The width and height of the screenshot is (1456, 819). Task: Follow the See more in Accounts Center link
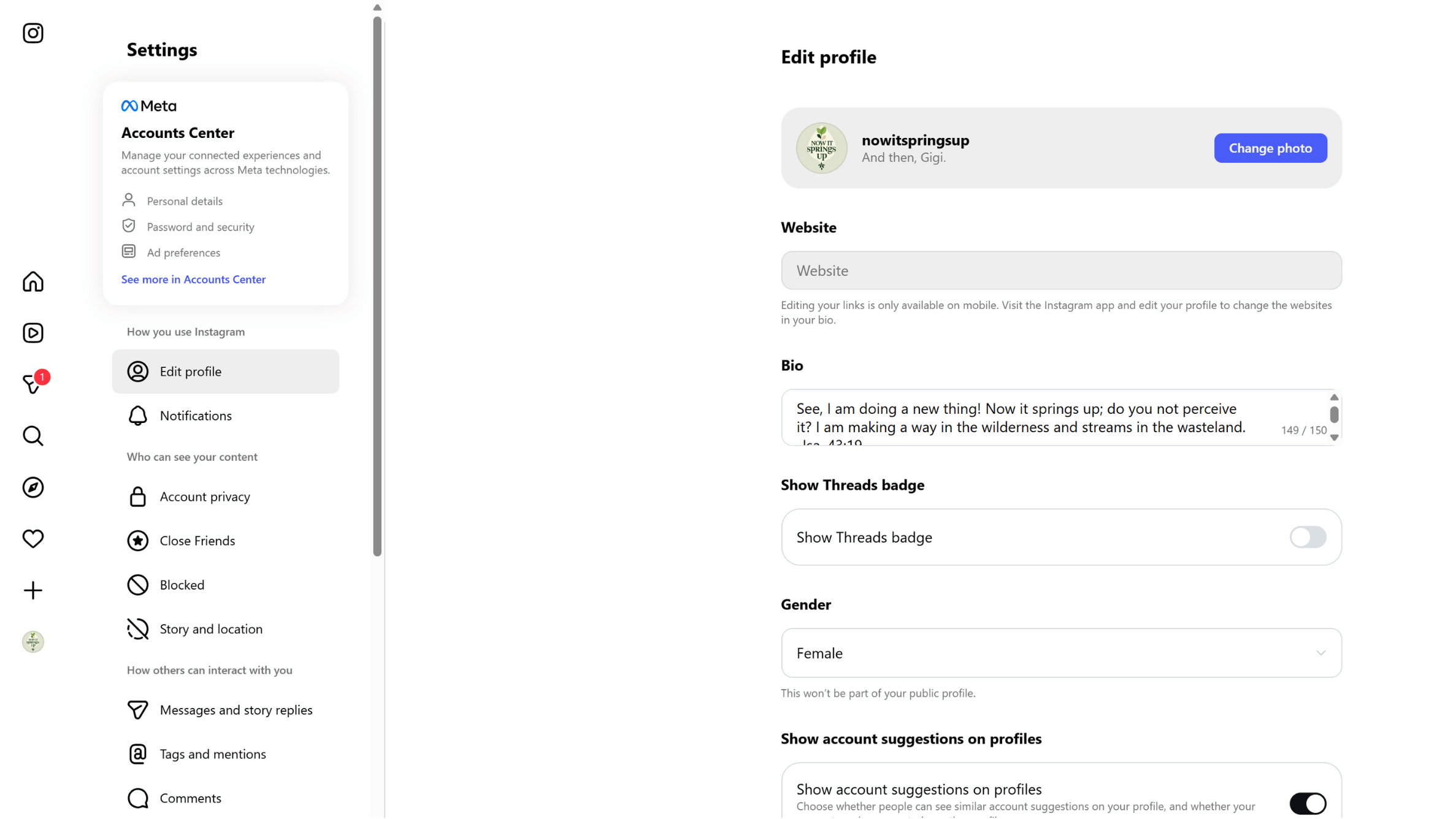193,280
